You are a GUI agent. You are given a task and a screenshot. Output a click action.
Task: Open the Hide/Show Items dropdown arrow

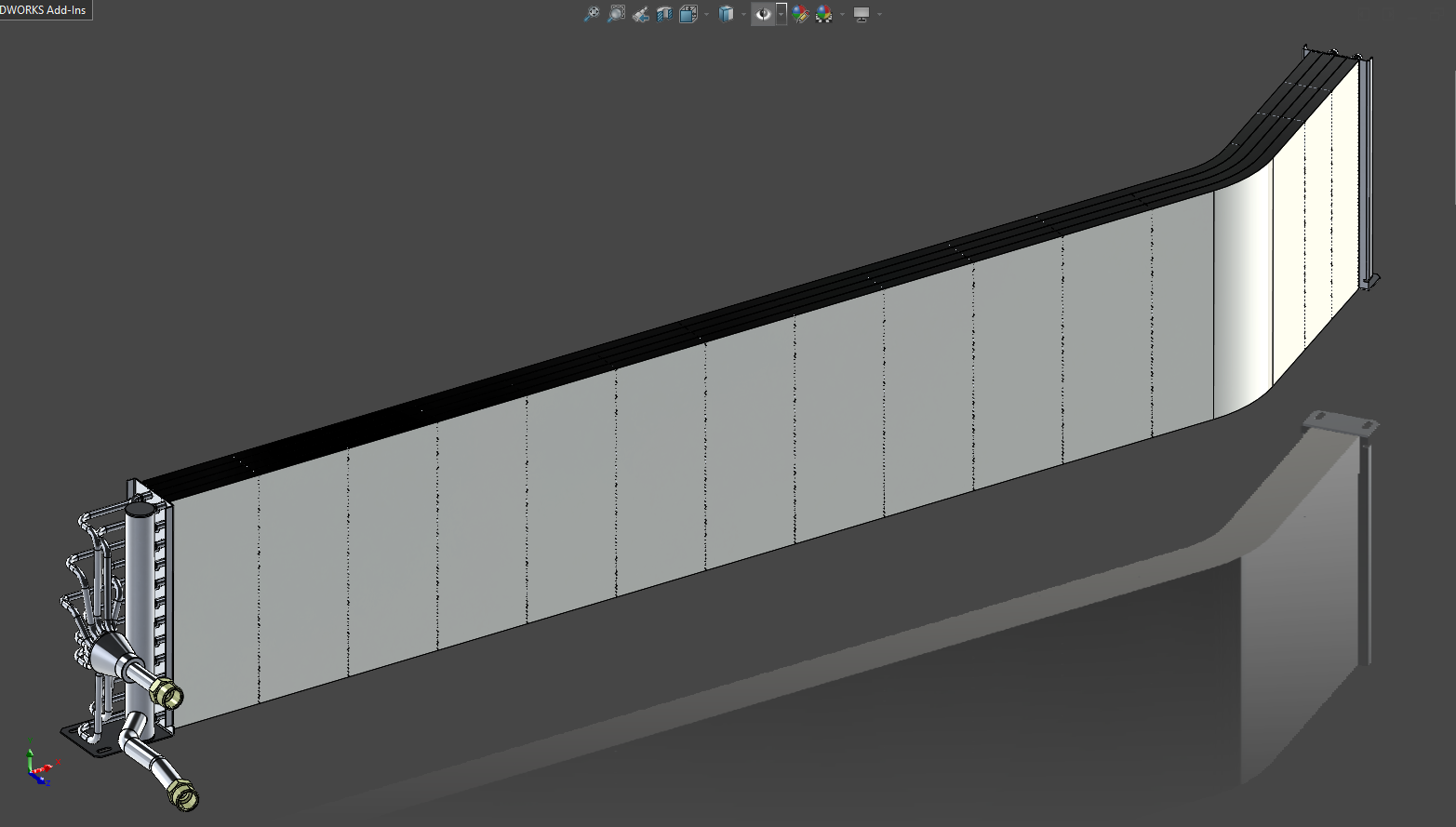pyautogui.click(x=781, y=14)
